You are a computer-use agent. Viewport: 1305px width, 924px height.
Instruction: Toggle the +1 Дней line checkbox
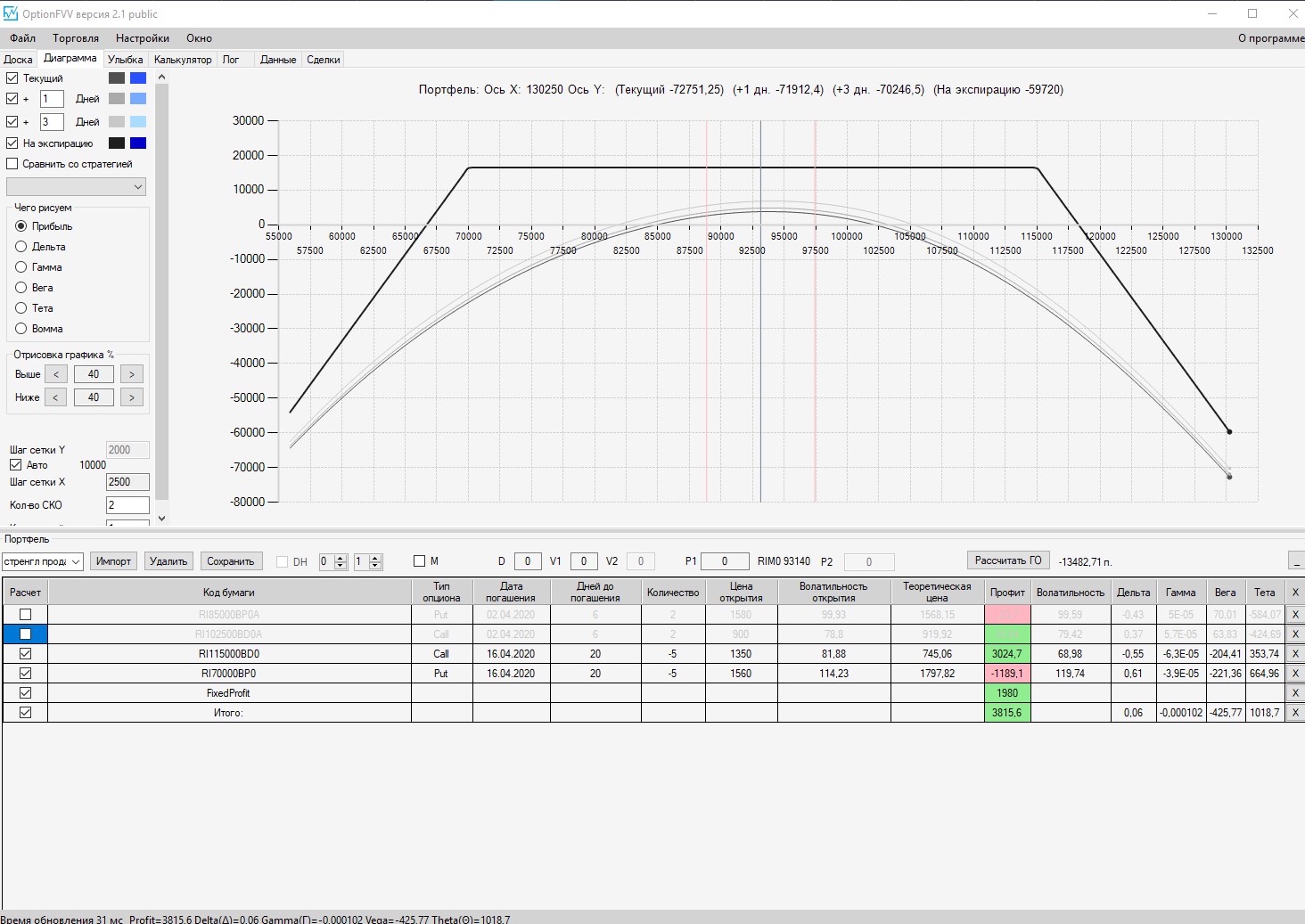click(12, 99)
